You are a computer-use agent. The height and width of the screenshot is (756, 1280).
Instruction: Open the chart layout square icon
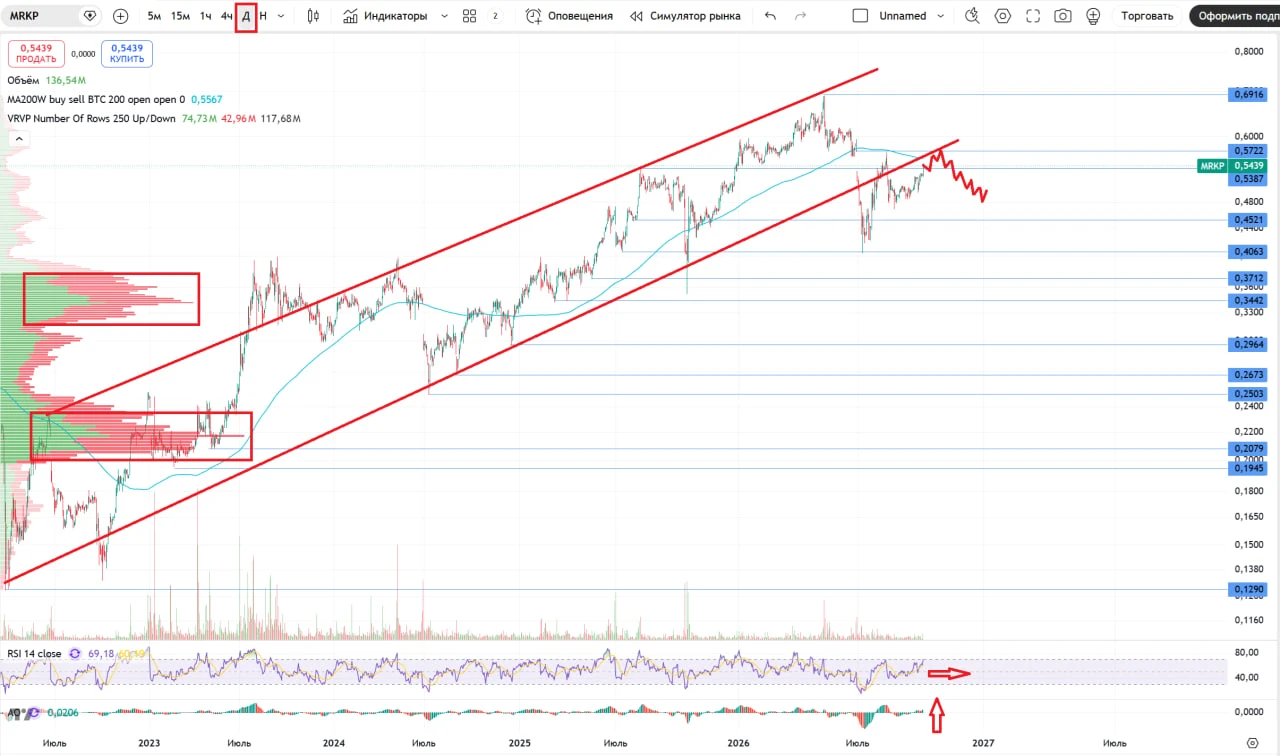coord(860,16)
